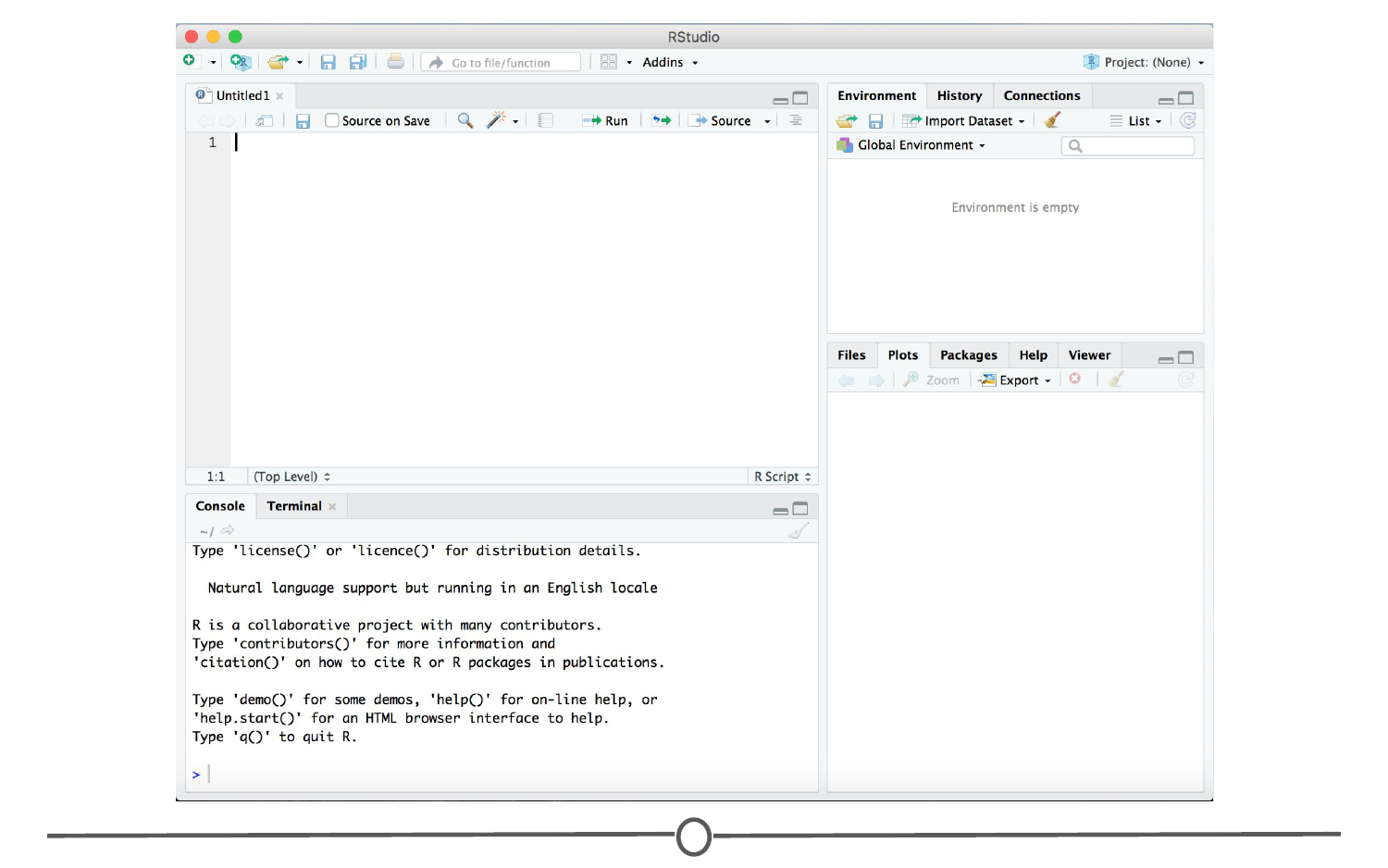Click the New File icon
The width and height of the screenshot is (1388, 868).
coord(190,61)
